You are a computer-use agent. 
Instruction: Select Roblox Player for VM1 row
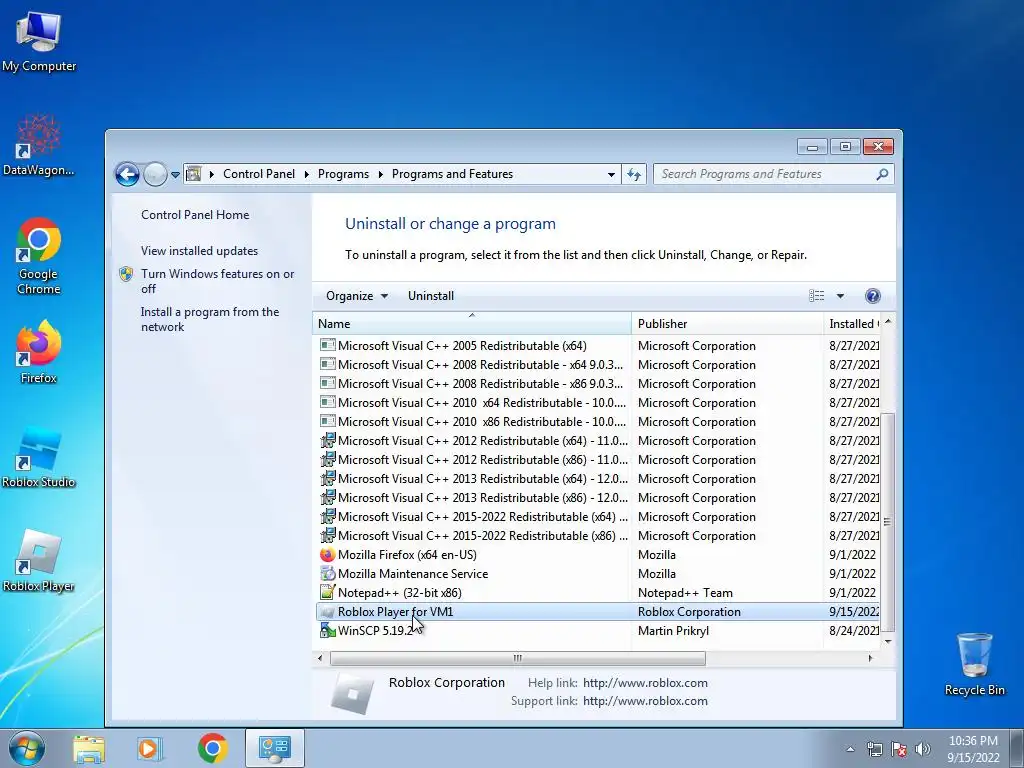[x=597, y=612]
